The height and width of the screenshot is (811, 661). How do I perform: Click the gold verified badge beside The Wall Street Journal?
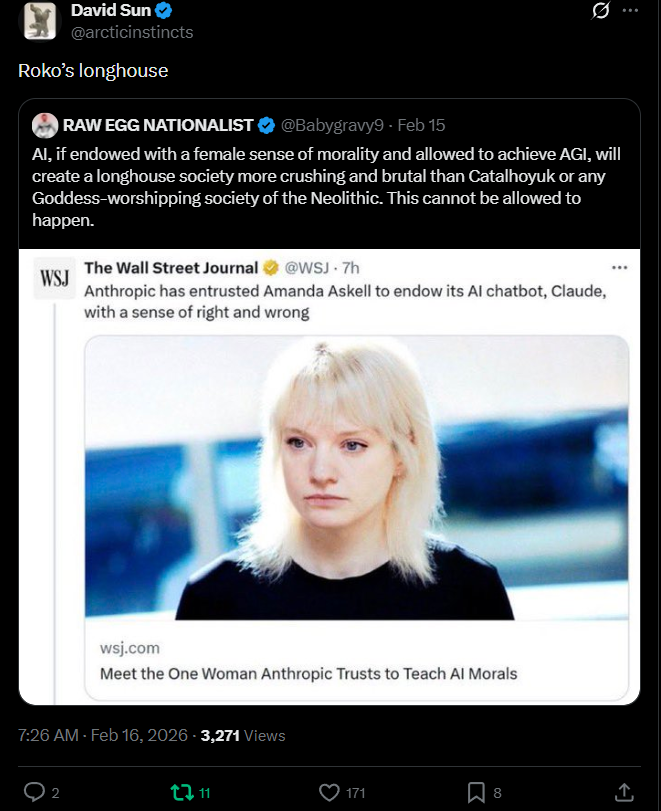270,268
